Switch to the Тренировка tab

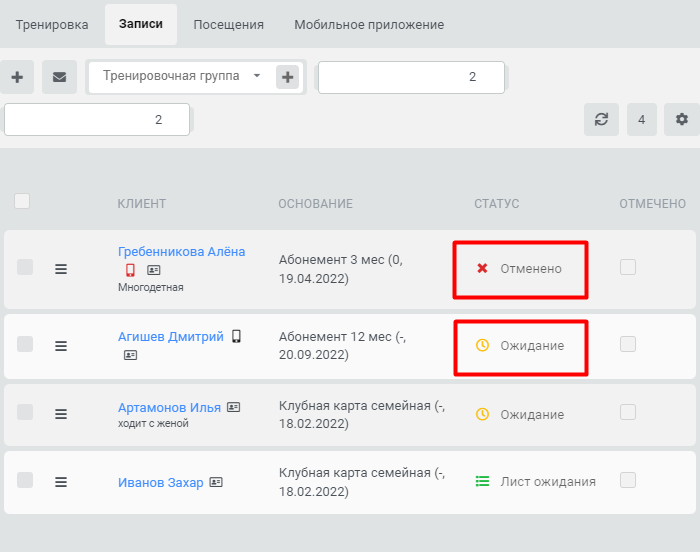click(52, 25)
